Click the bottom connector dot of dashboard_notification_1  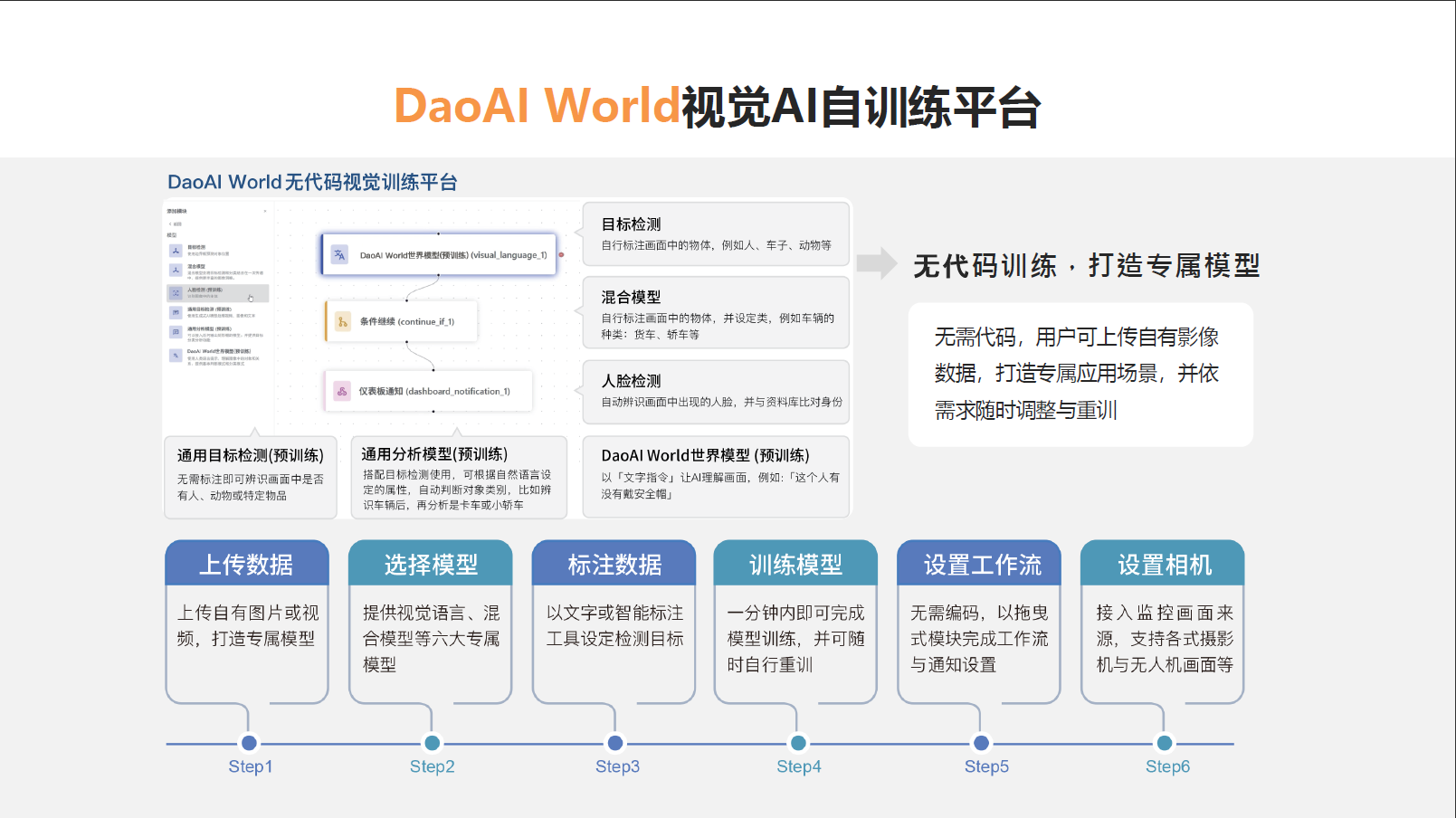click(x=432, y=411)
